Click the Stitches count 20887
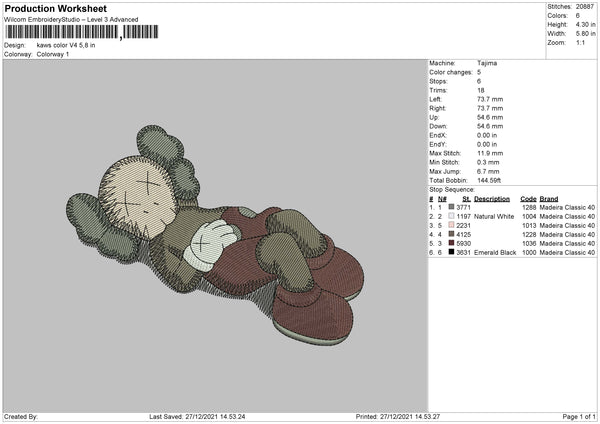Image resolution: width=600 pixels, height=424 pixels. coord(586,8)
